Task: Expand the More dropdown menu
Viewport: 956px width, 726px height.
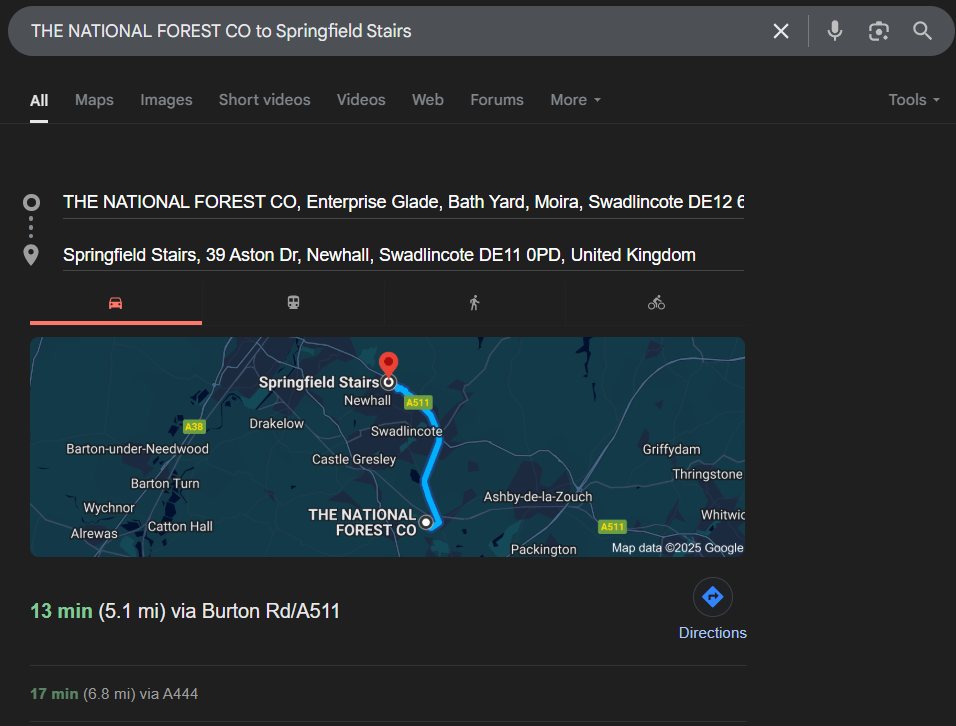Action: tap(575, 100)
